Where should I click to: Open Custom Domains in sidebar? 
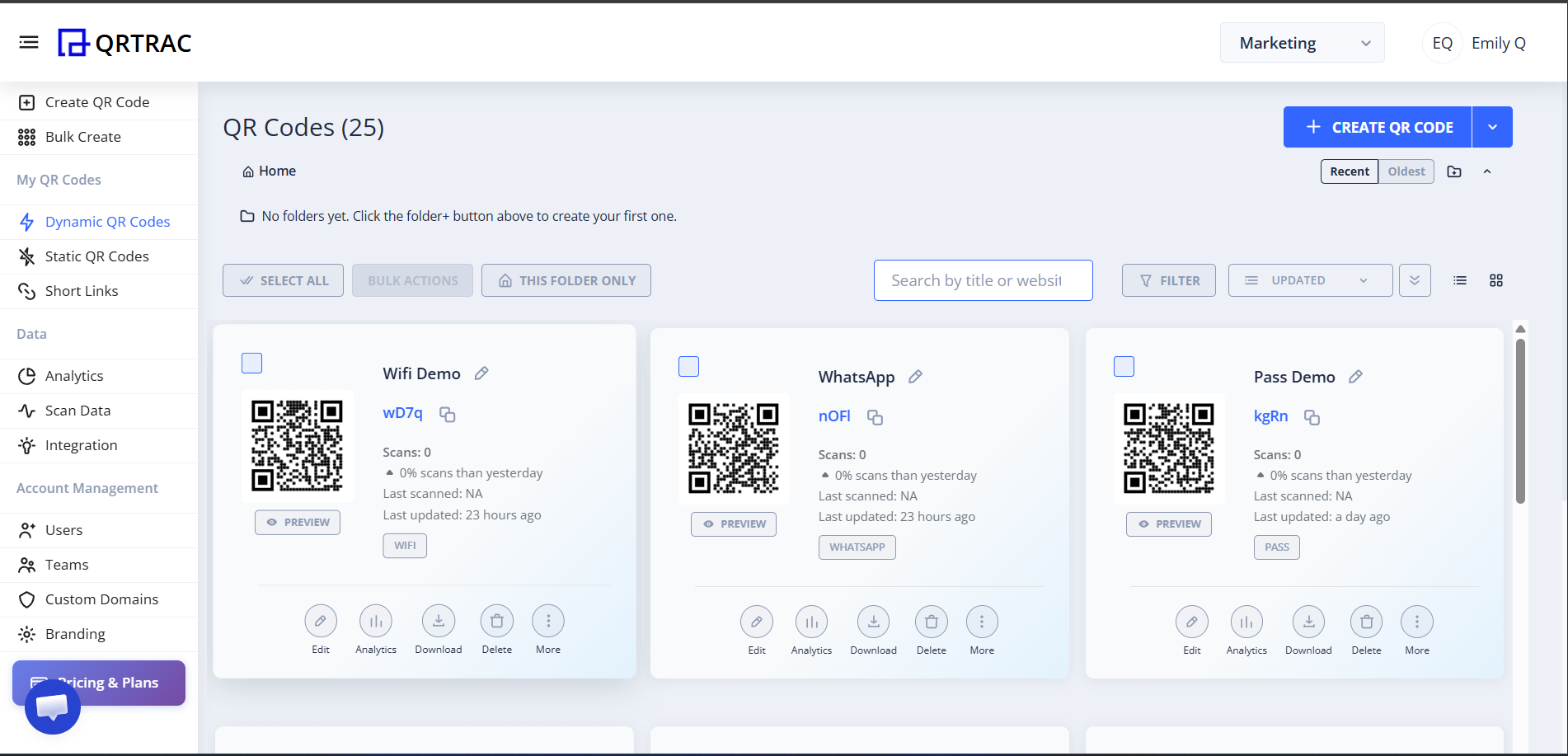[99, 599]
